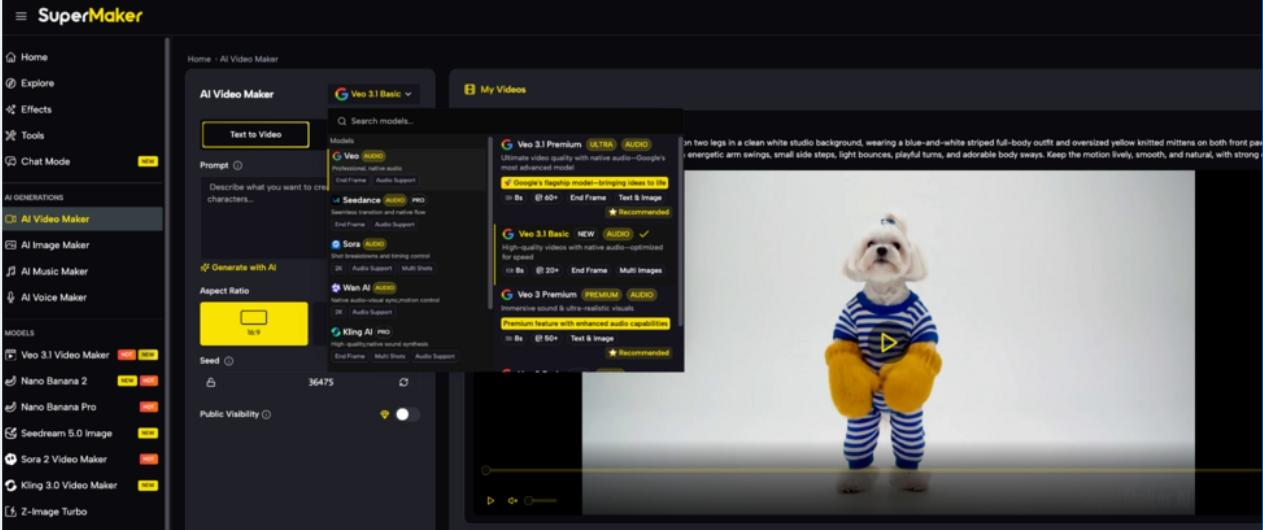Toggle the Public Visibility switch
Viewport: 1263px width, 530px height.
(406, 414)
